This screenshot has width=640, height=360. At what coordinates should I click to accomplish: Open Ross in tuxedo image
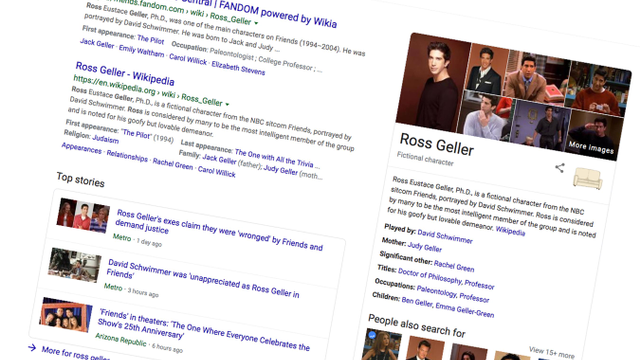(x=487, y=69)
